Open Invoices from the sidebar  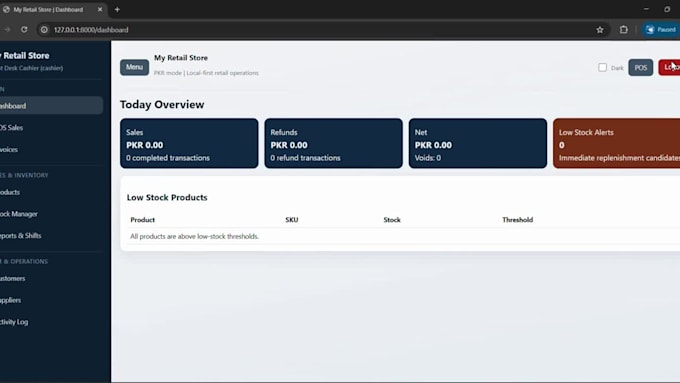(x=51, y=149)
